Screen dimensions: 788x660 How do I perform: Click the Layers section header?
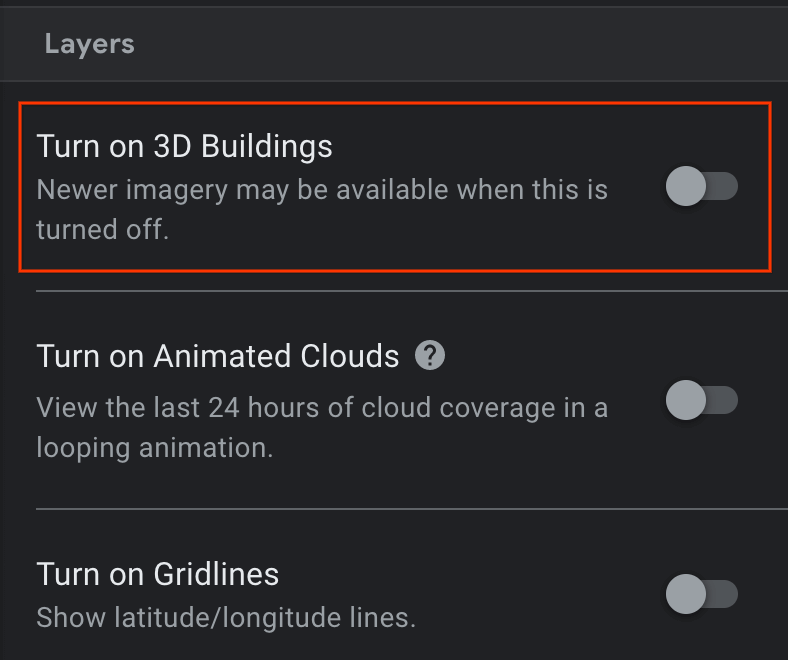tap(89, 44)
